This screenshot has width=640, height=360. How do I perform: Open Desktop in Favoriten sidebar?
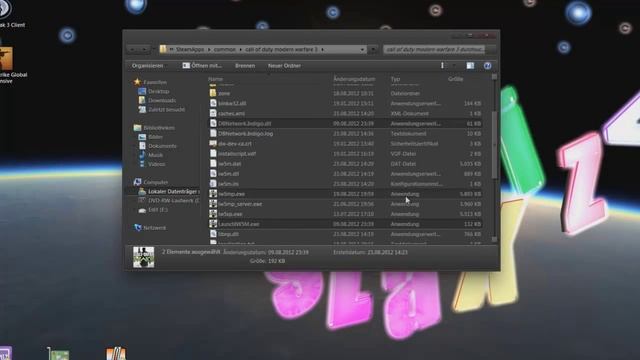point(158,91)
